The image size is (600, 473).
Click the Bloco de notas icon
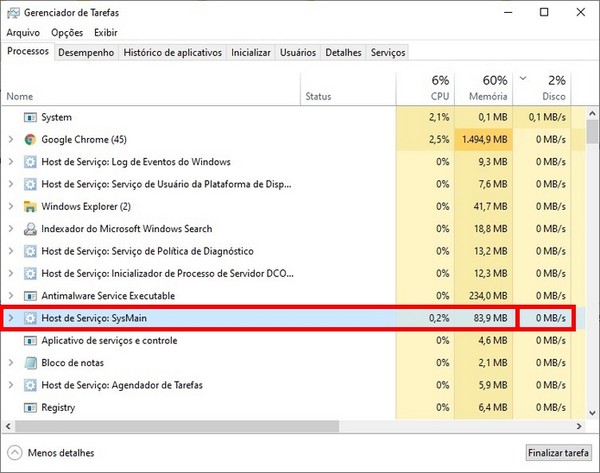tap(30, 363)
